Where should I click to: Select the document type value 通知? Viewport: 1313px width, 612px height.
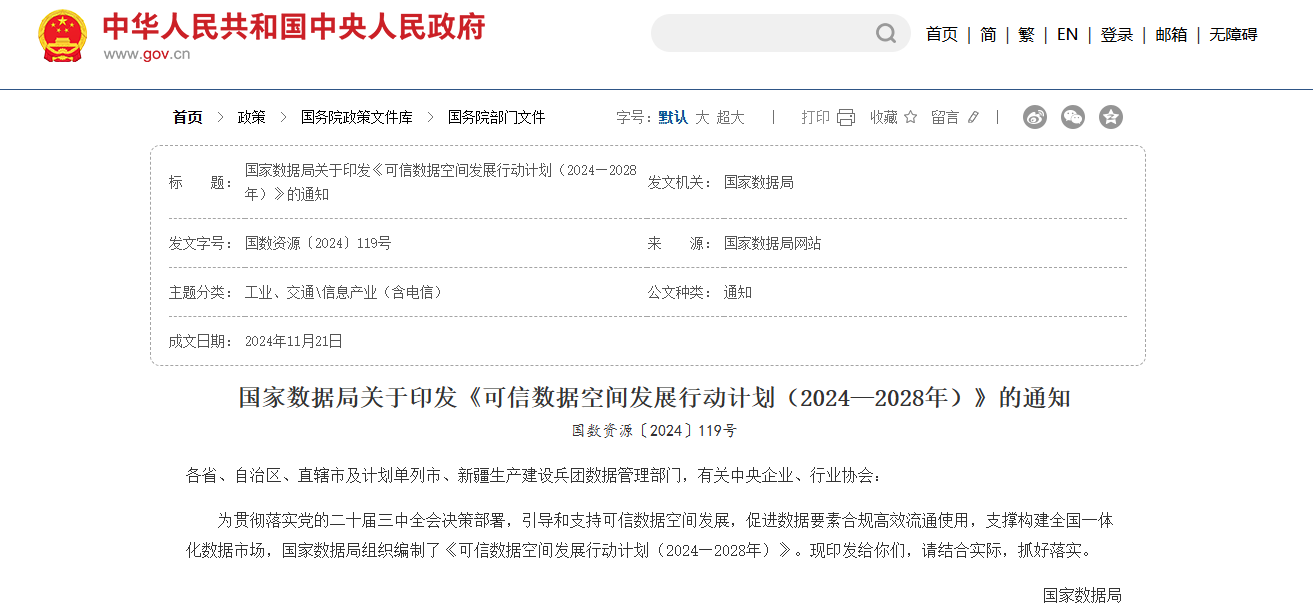(x=738, y=292)
